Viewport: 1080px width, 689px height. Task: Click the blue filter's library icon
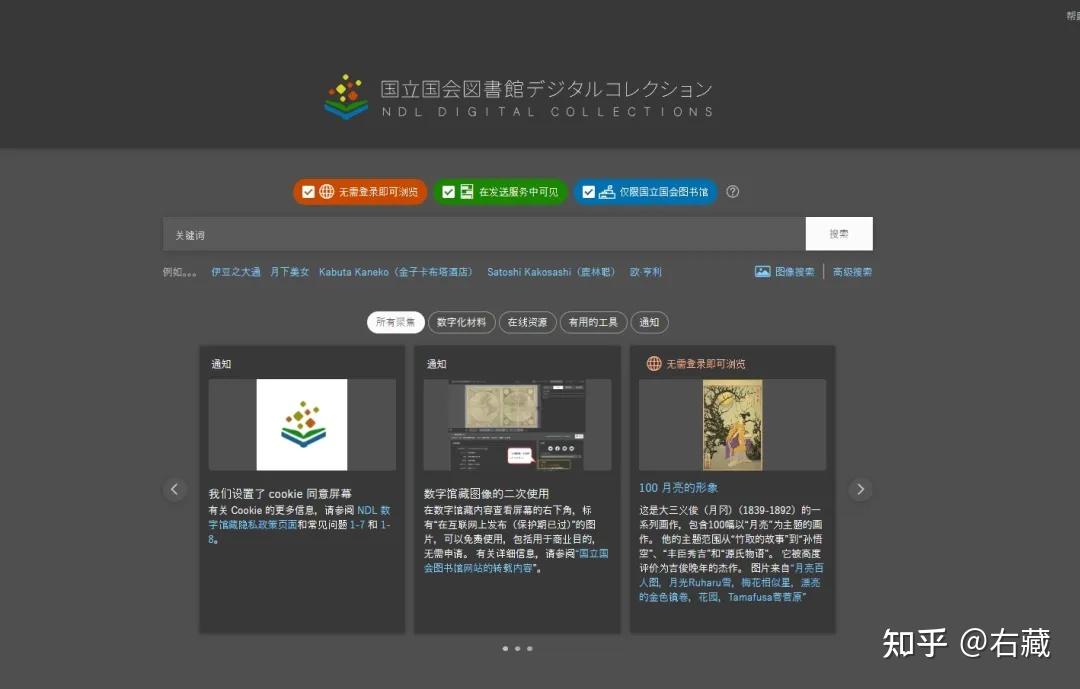click(607, 192)
